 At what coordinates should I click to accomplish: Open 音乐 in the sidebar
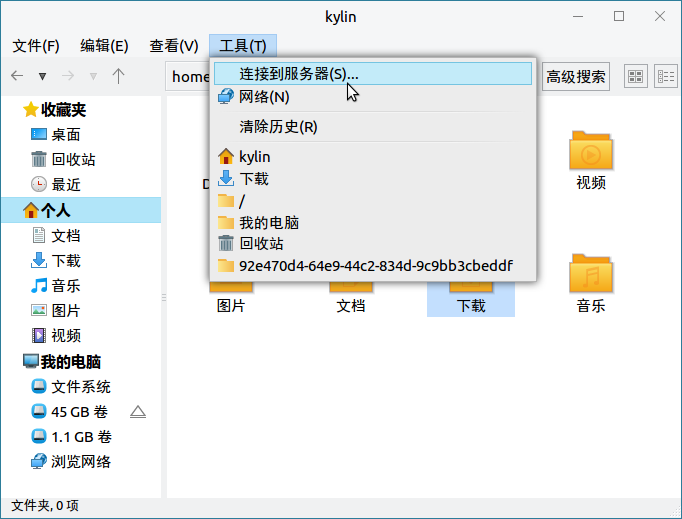[56, 285]
